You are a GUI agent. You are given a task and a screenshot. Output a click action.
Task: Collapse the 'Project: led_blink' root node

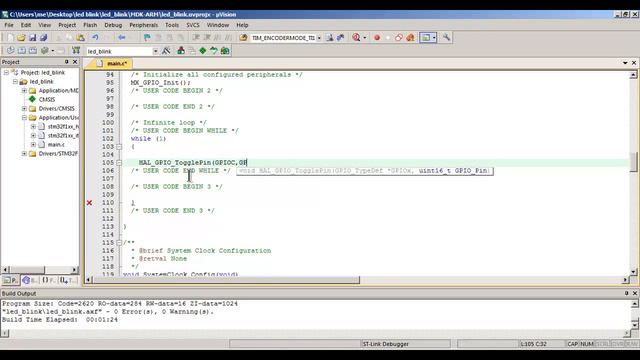[x=7, y=72]
